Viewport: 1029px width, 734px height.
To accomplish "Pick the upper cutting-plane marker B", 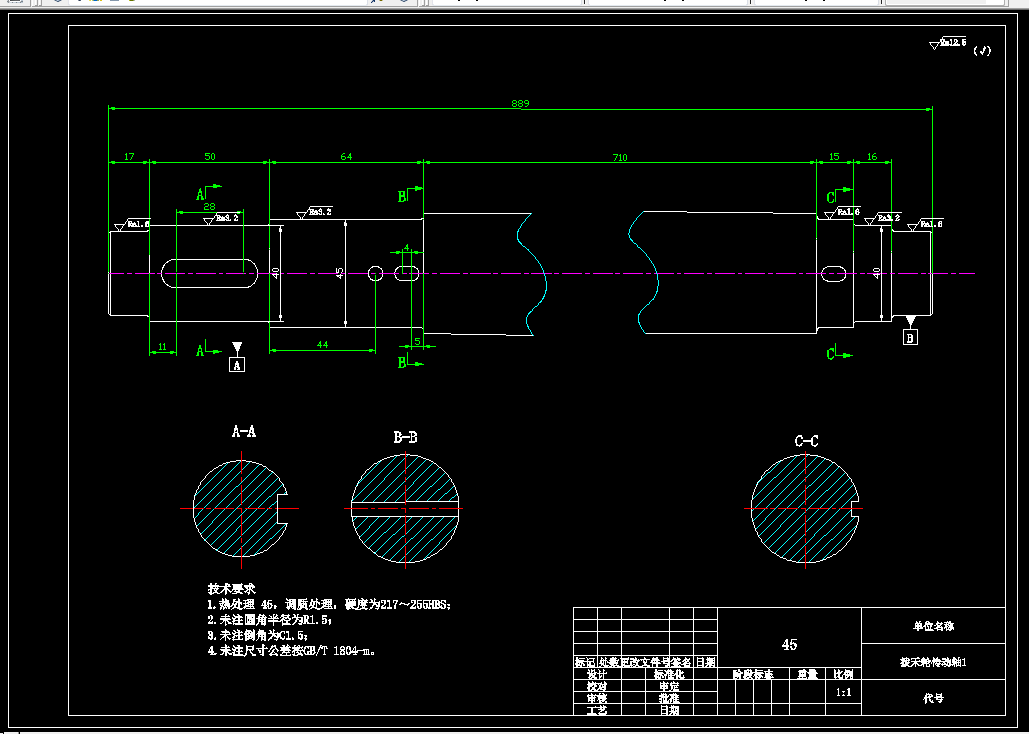I will 410,194.
